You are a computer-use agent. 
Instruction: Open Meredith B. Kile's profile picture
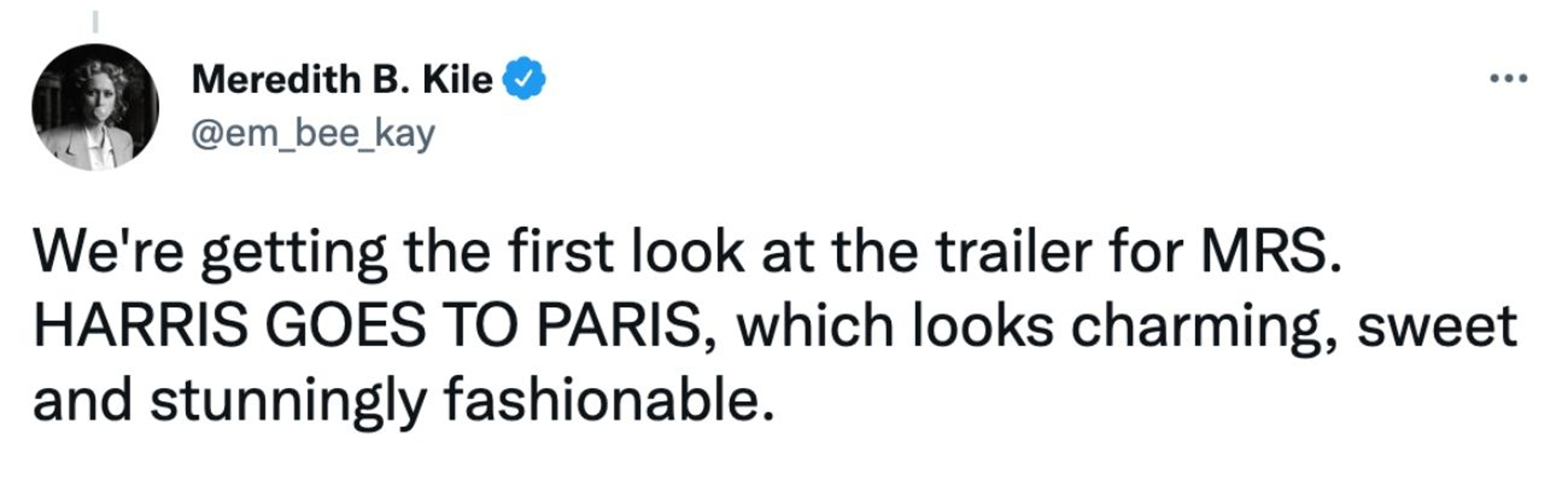95,107
